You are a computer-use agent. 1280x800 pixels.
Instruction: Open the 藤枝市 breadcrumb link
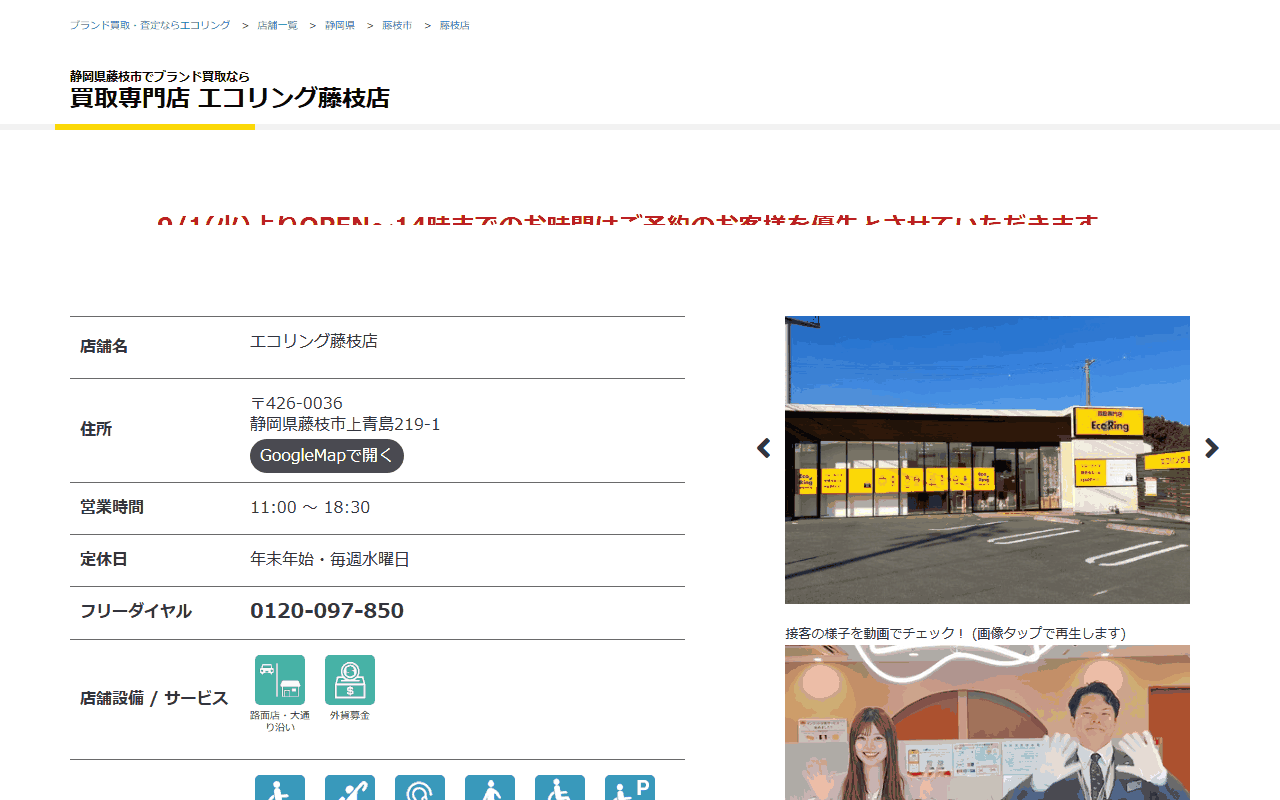(397, 25)
